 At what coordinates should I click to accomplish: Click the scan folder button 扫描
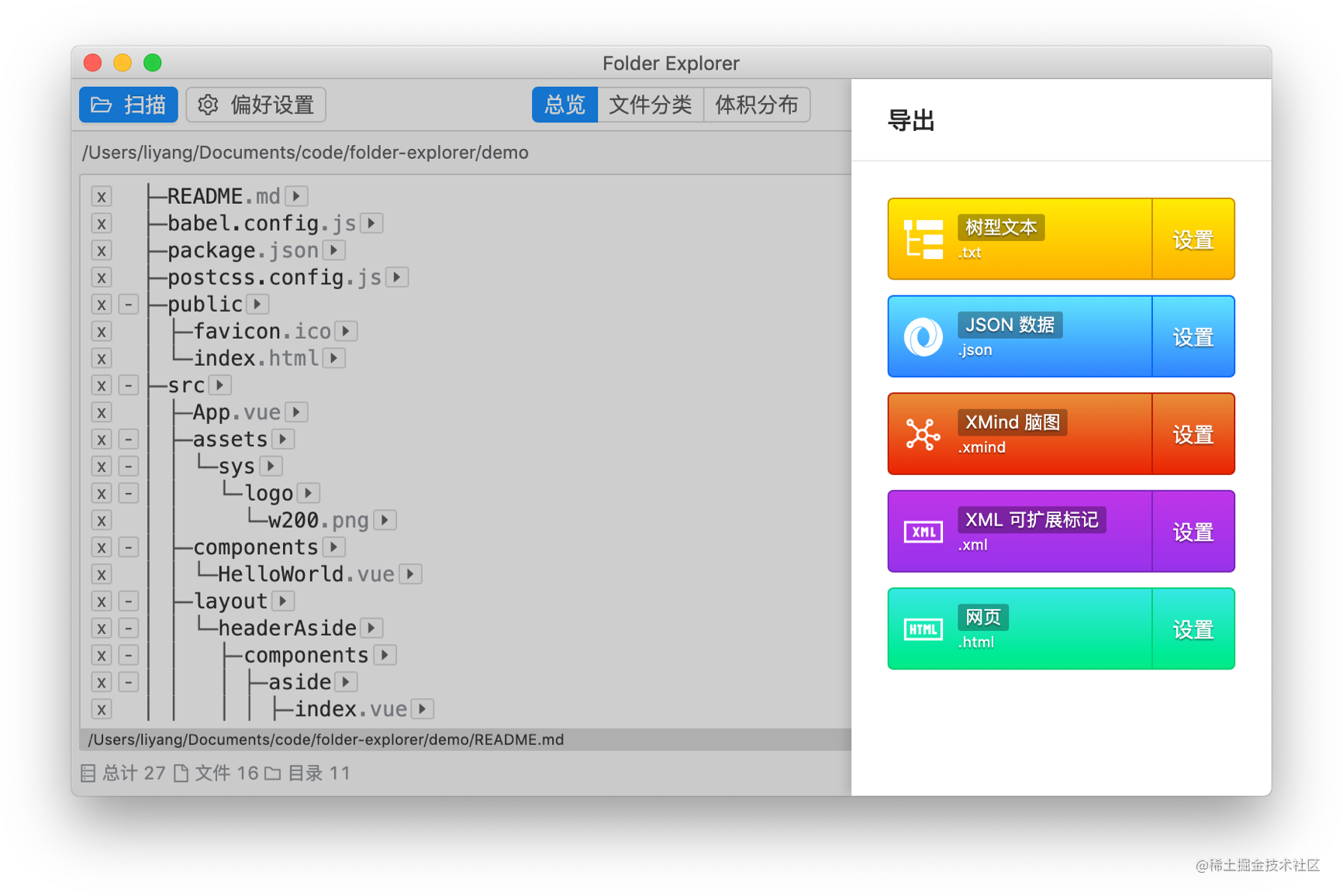coord(129,105)
